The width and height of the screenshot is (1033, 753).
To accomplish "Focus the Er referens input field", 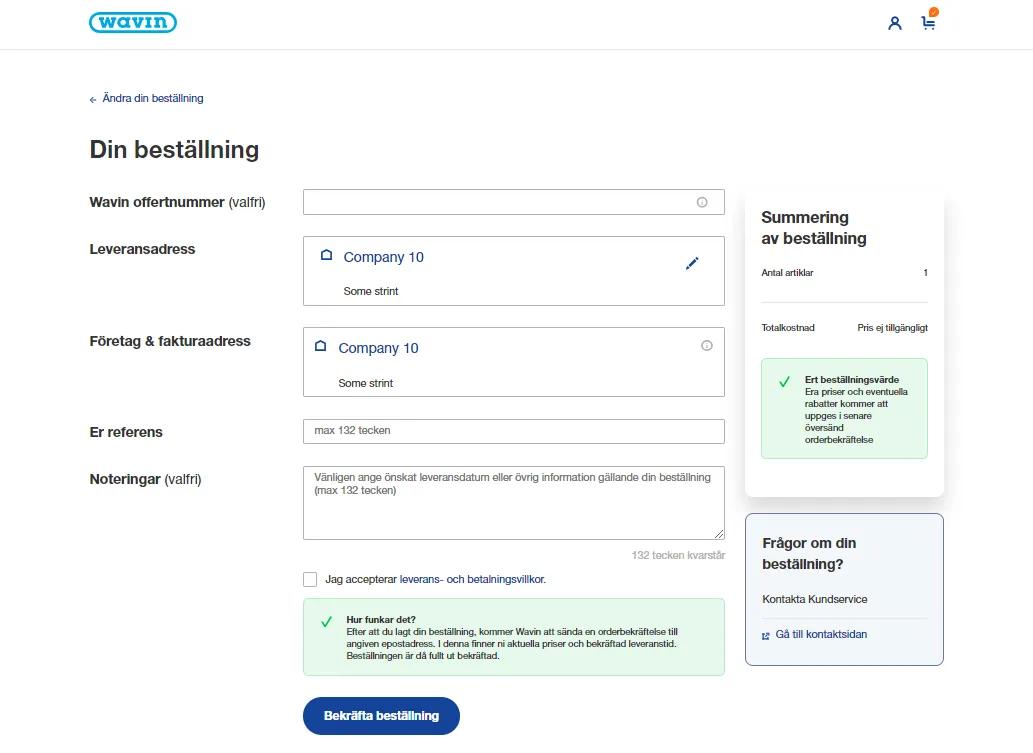I will click(x=514, y=432).
